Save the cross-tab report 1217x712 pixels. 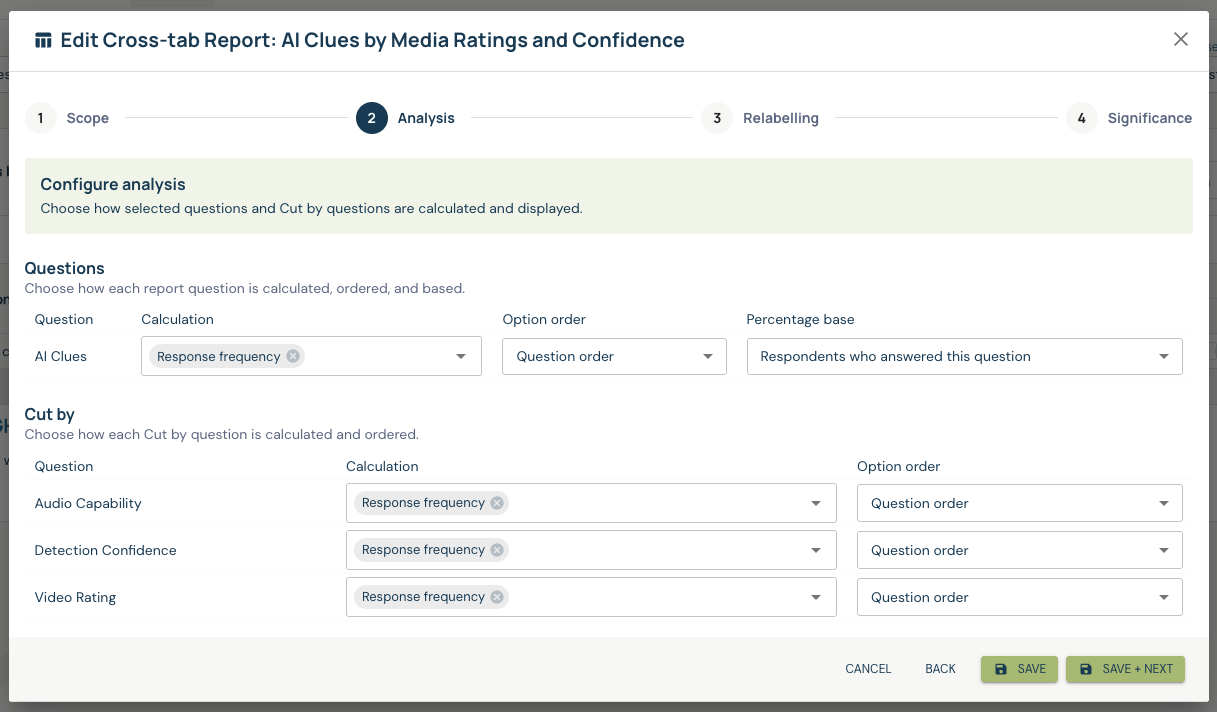click(1019, 669)
